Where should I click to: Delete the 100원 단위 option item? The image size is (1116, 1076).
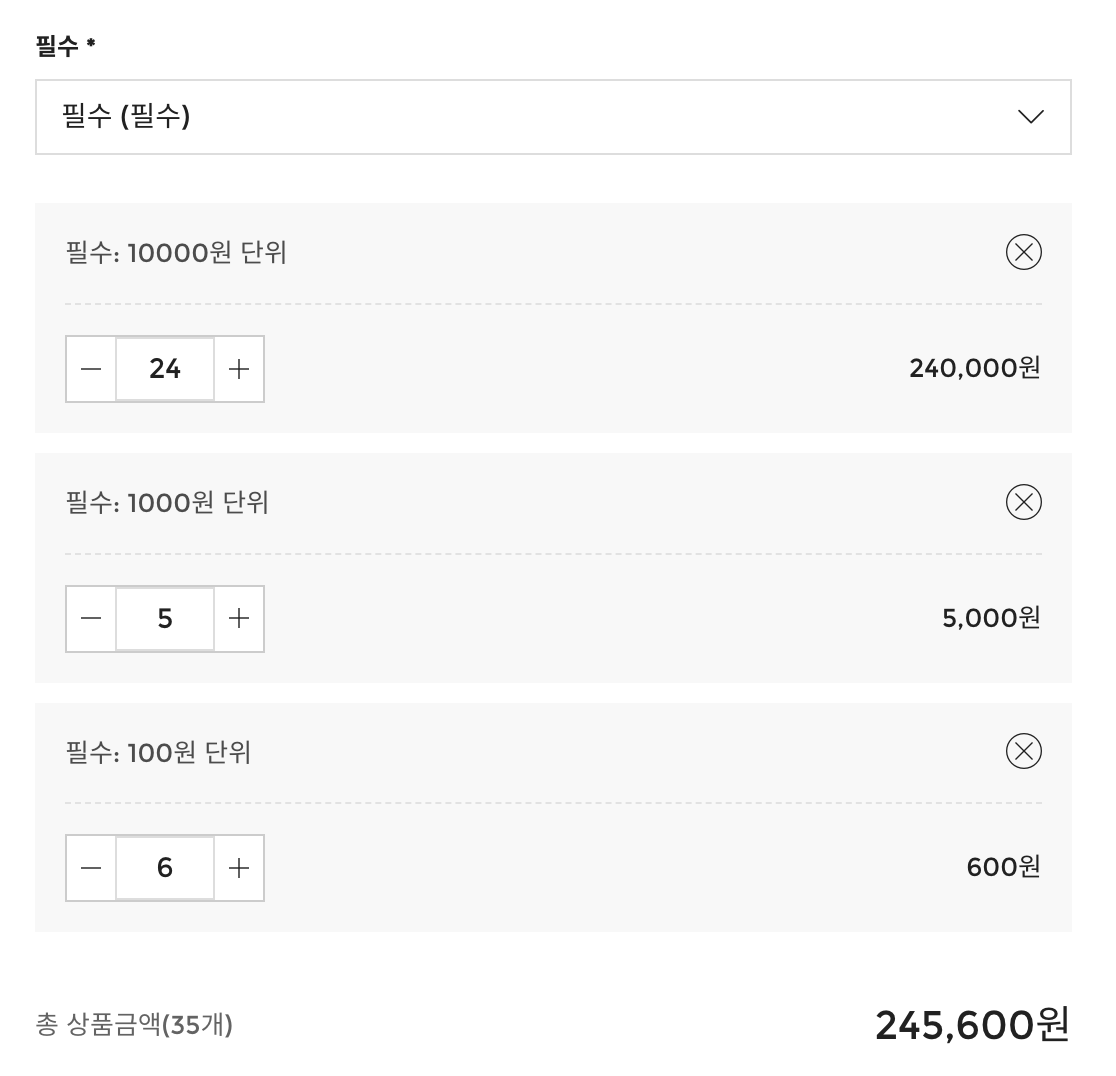1023,751
